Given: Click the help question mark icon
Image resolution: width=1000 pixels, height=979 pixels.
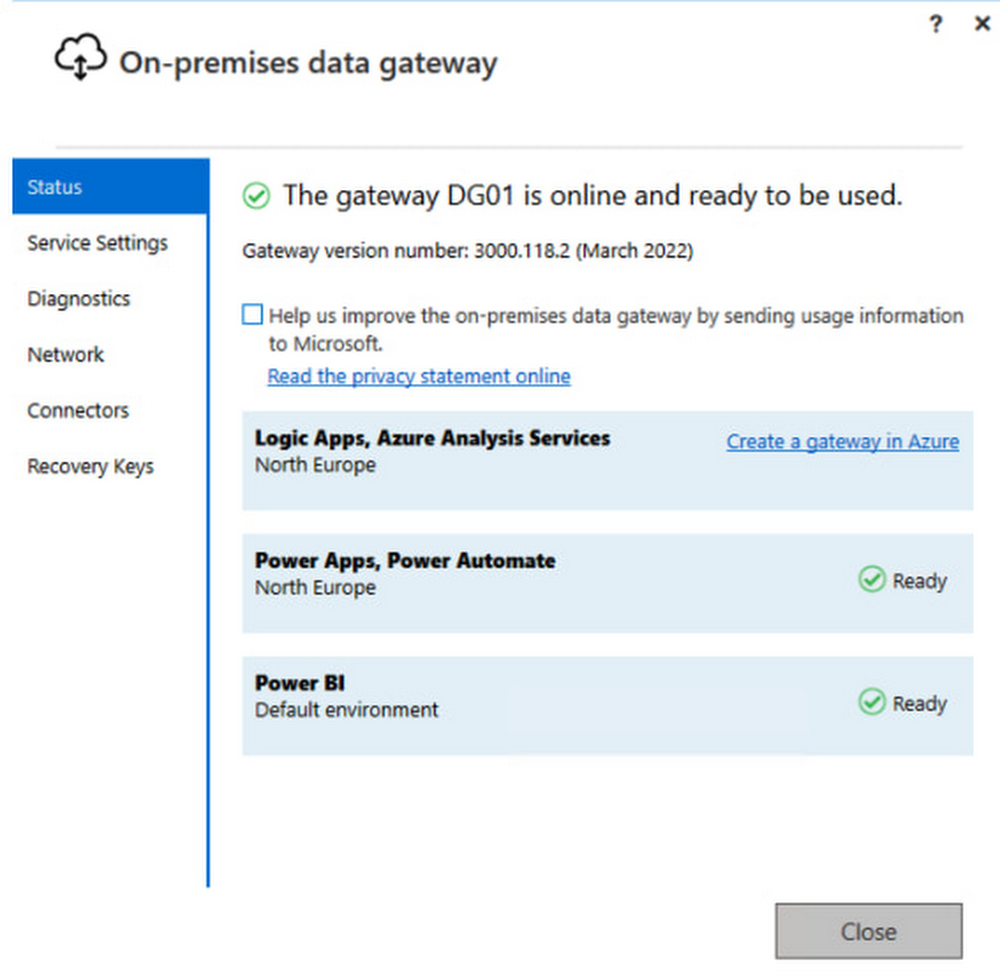Looking at the screenshot, I should (x=935, y=25).
